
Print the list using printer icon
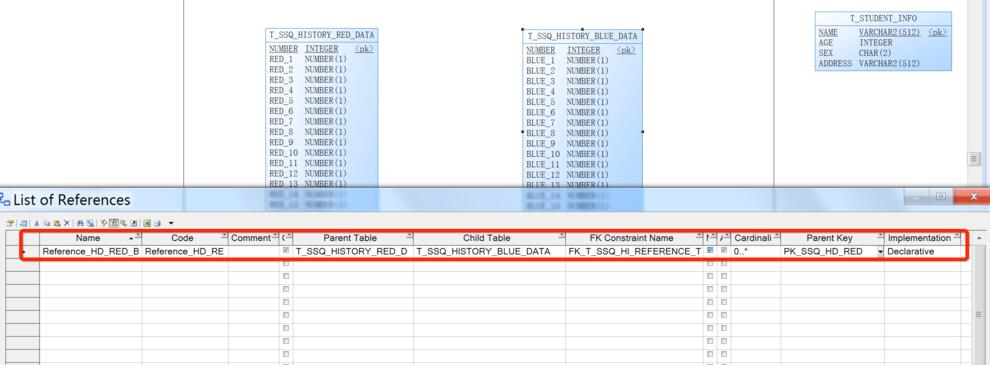157,223
